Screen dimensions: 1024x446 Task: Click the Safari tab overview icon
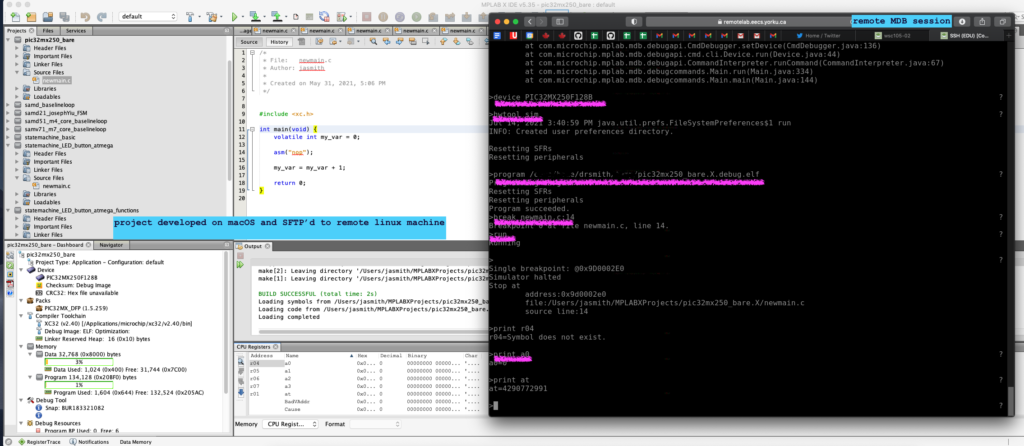1003,22
